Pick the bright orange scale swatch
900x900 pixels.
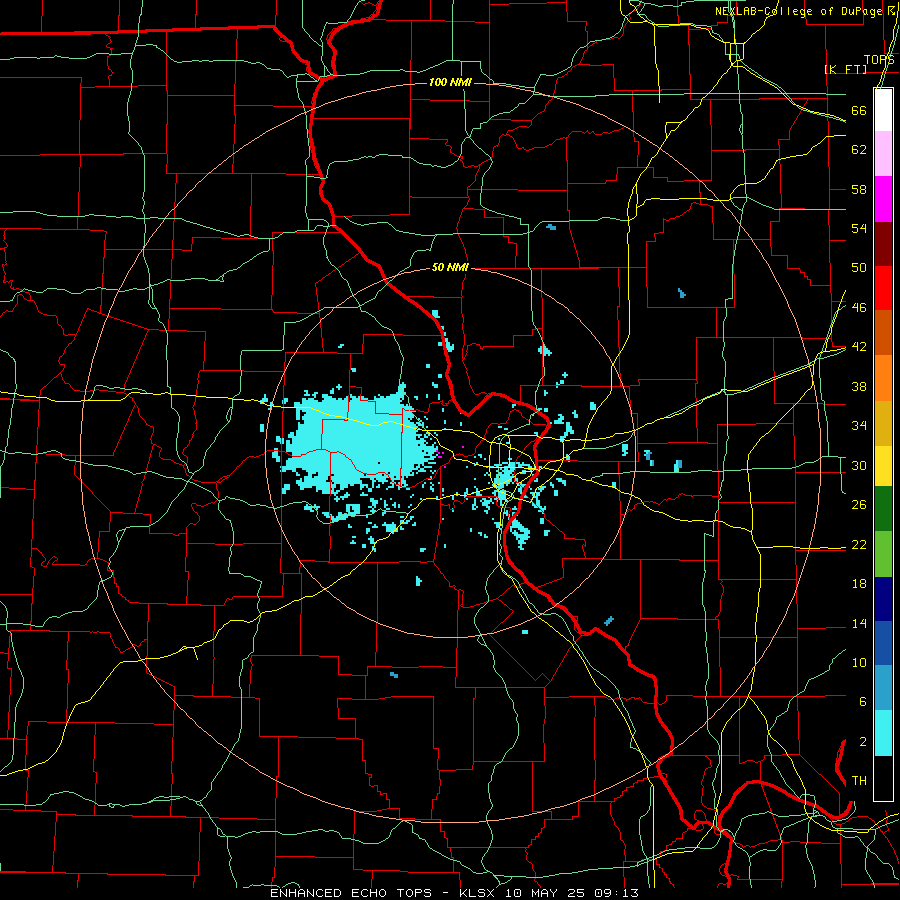[x=883, y=378]
